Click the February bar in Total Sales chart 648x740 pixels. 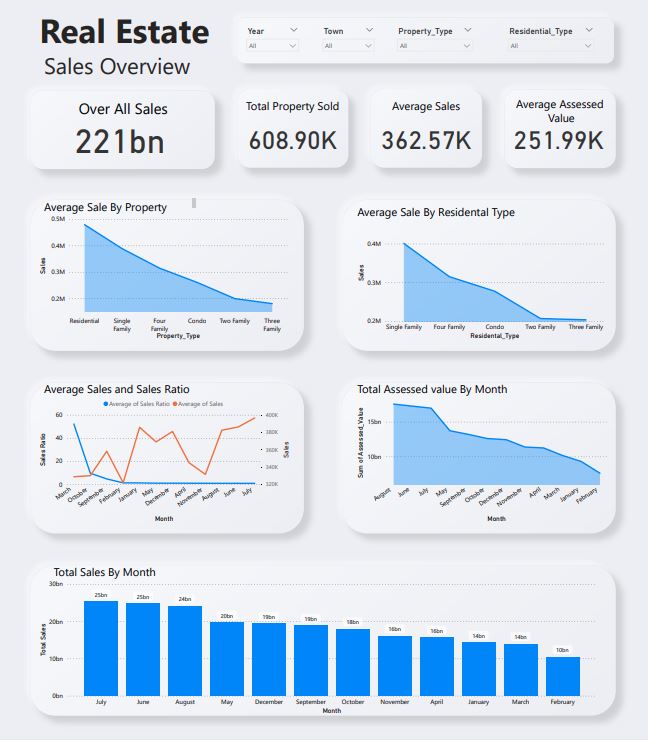pos(562,676)
